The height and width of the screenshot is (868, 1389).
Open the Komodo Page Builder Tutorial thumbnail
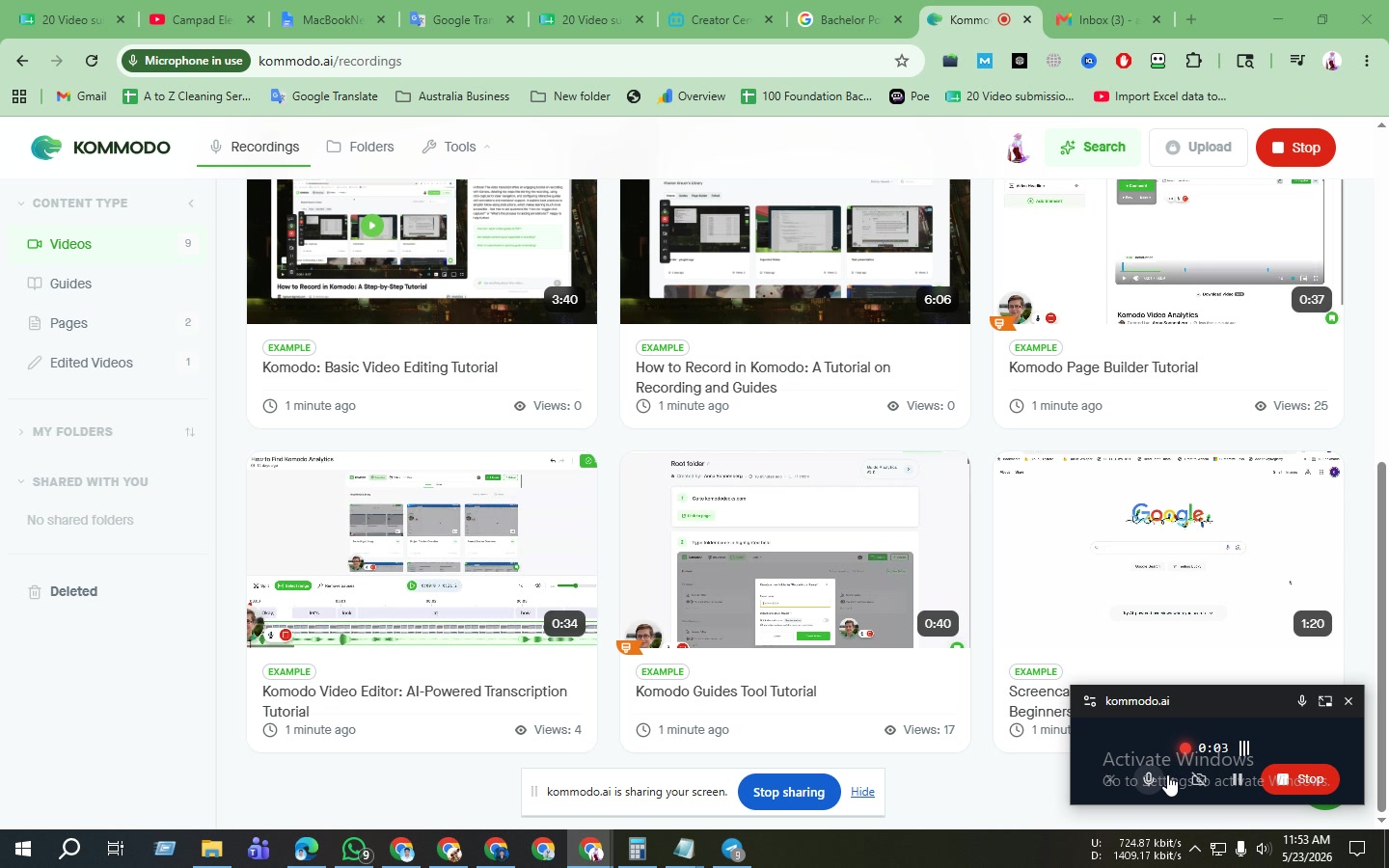(1168, 252)
